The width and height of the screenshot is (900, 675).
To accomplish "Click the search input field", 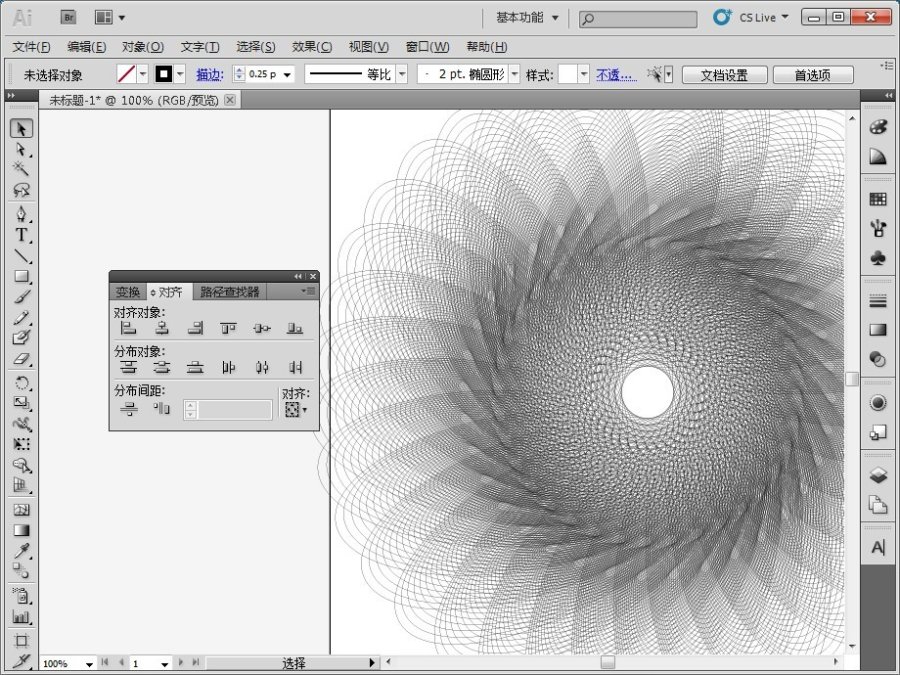I will tap(638, 19).
